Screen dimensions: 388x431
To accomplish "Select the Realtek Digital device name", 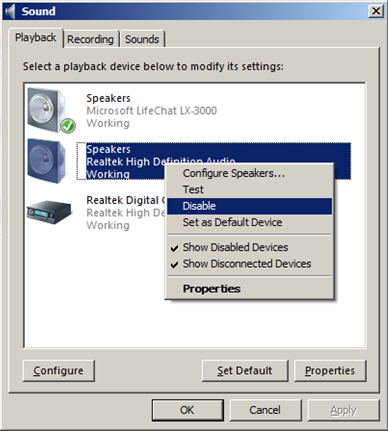I will coord(126,200).
